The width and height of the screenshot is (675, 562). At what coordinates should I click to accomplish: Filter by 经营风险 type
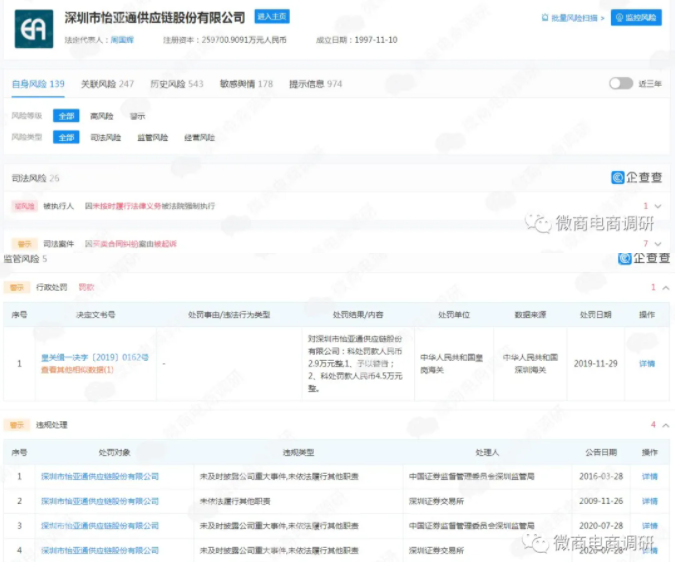pyautogui.click(x=199, y=138)
